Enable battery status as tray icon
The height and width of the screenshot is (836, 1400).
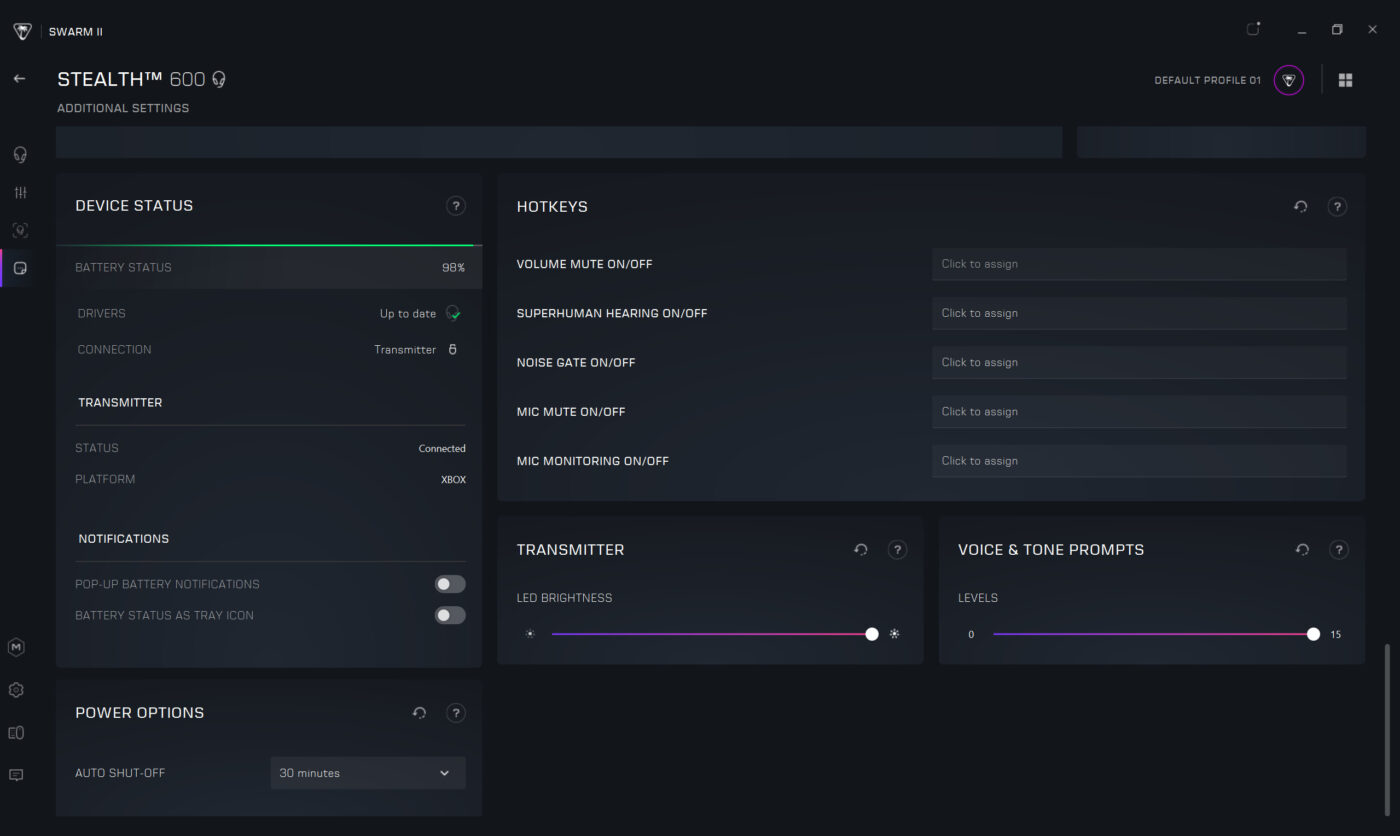click(x=450, y=615)
